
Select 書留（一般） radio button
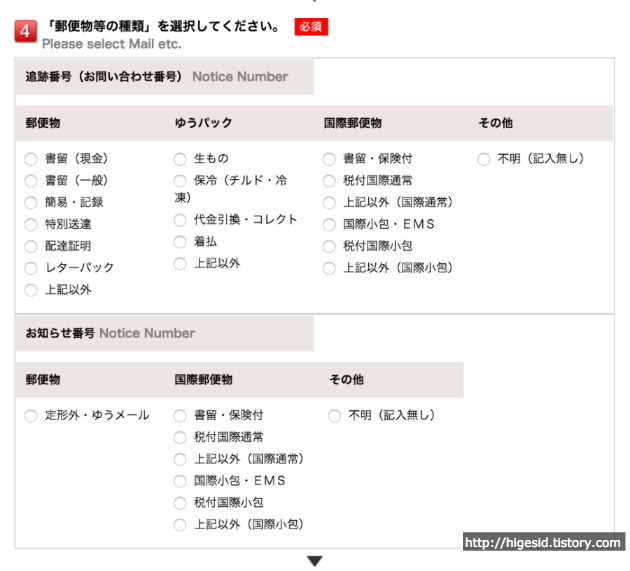point(31,181)
